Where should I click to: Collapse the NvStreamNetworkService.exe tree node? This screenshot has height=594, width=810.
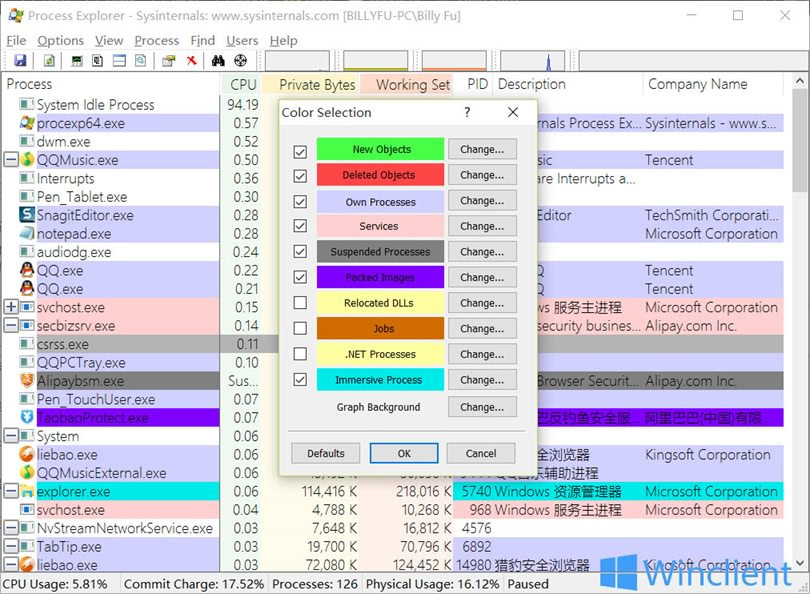click(11, 528)
